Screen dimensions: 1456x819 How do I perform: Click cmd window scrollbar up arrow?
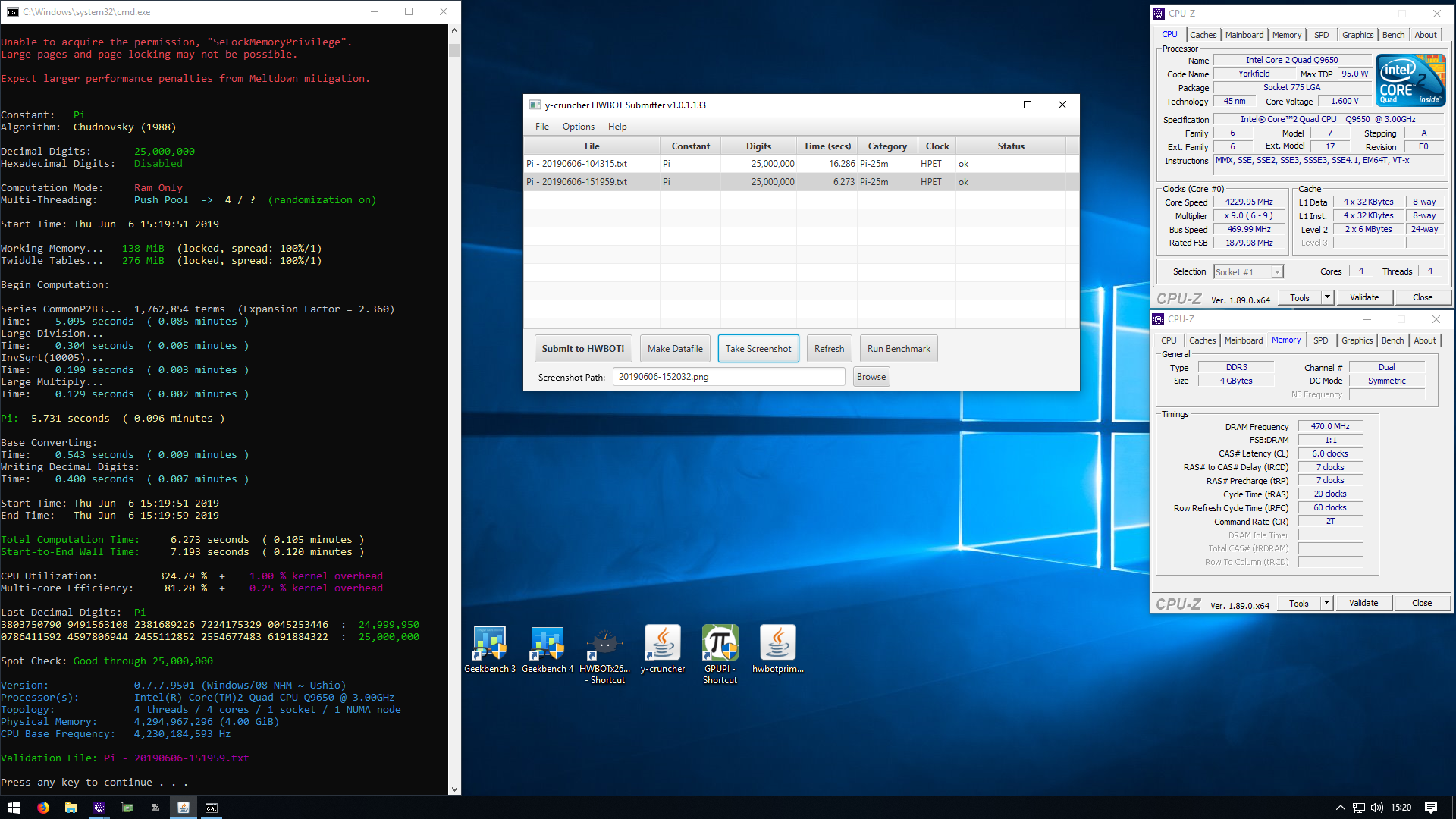click(x=454, y=30)
